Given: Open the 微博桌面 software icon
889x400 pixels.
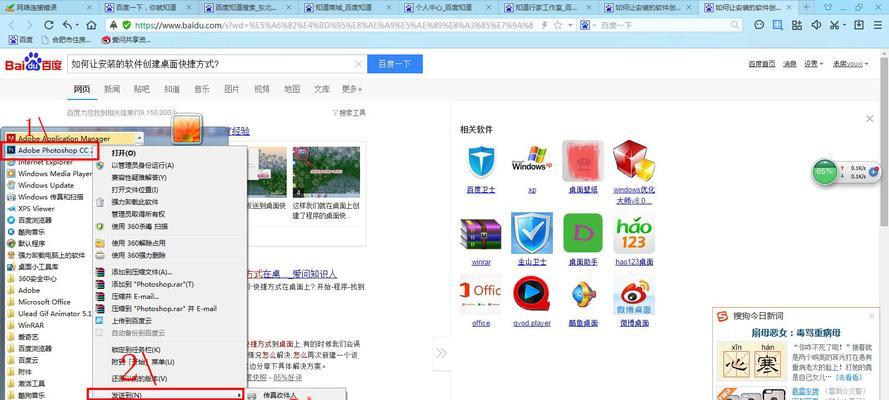Looking at the screenshot, I should click(634, 295).
